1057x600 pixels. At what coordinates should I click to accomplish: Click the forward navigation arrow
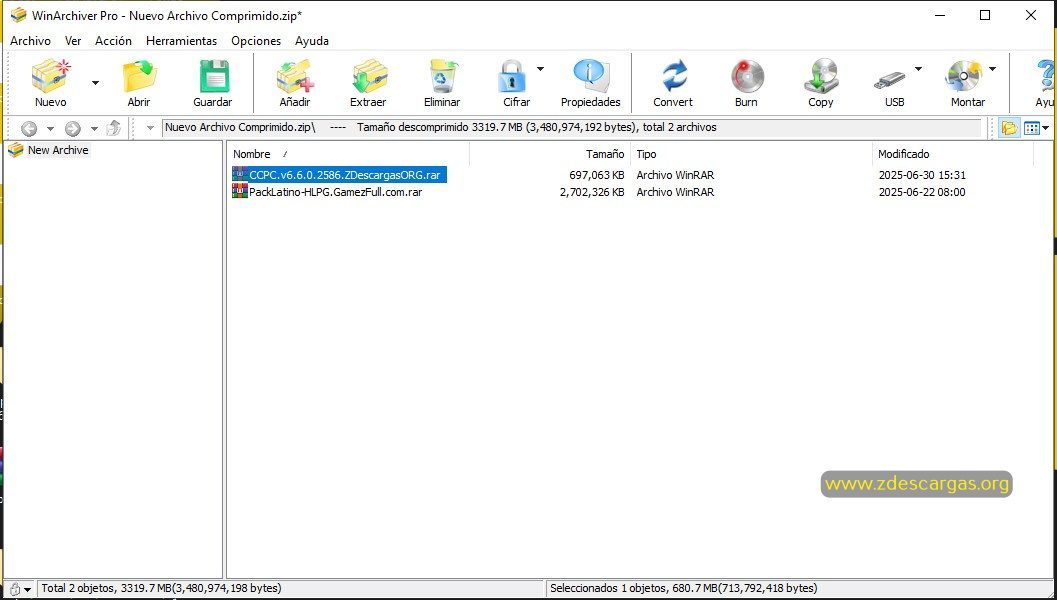tap(73, 128)
